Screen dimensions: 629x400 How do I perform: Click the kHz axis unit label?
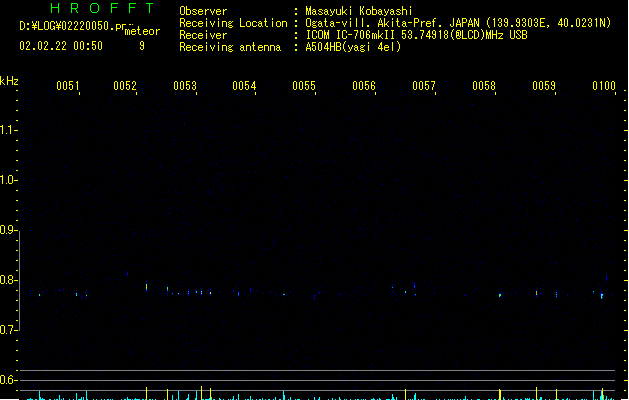pos(9,81)
